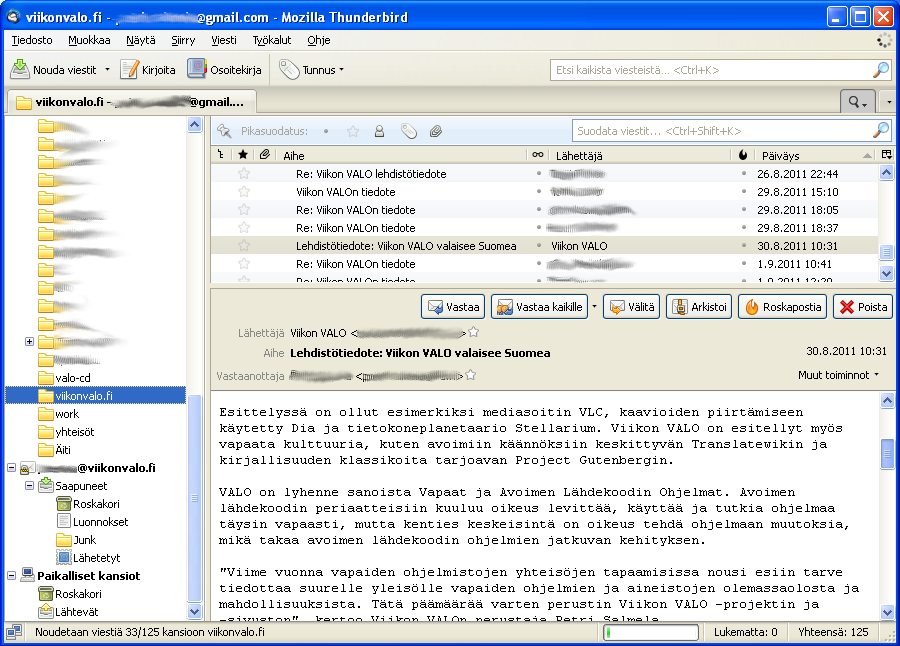
Task: Collapse the @viikonvalo.fi account tree
Action: [x=11, y=467]
